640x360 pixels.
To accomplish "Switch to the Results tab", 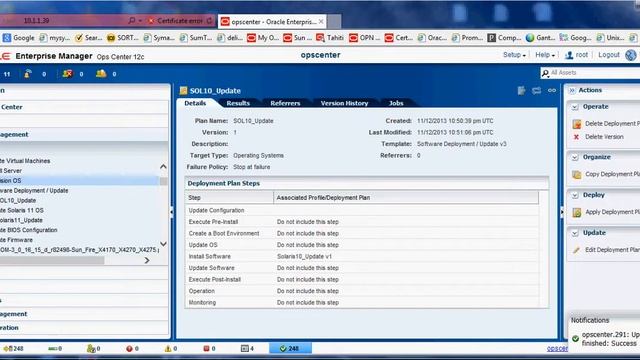I will click(x=238, y=103).
